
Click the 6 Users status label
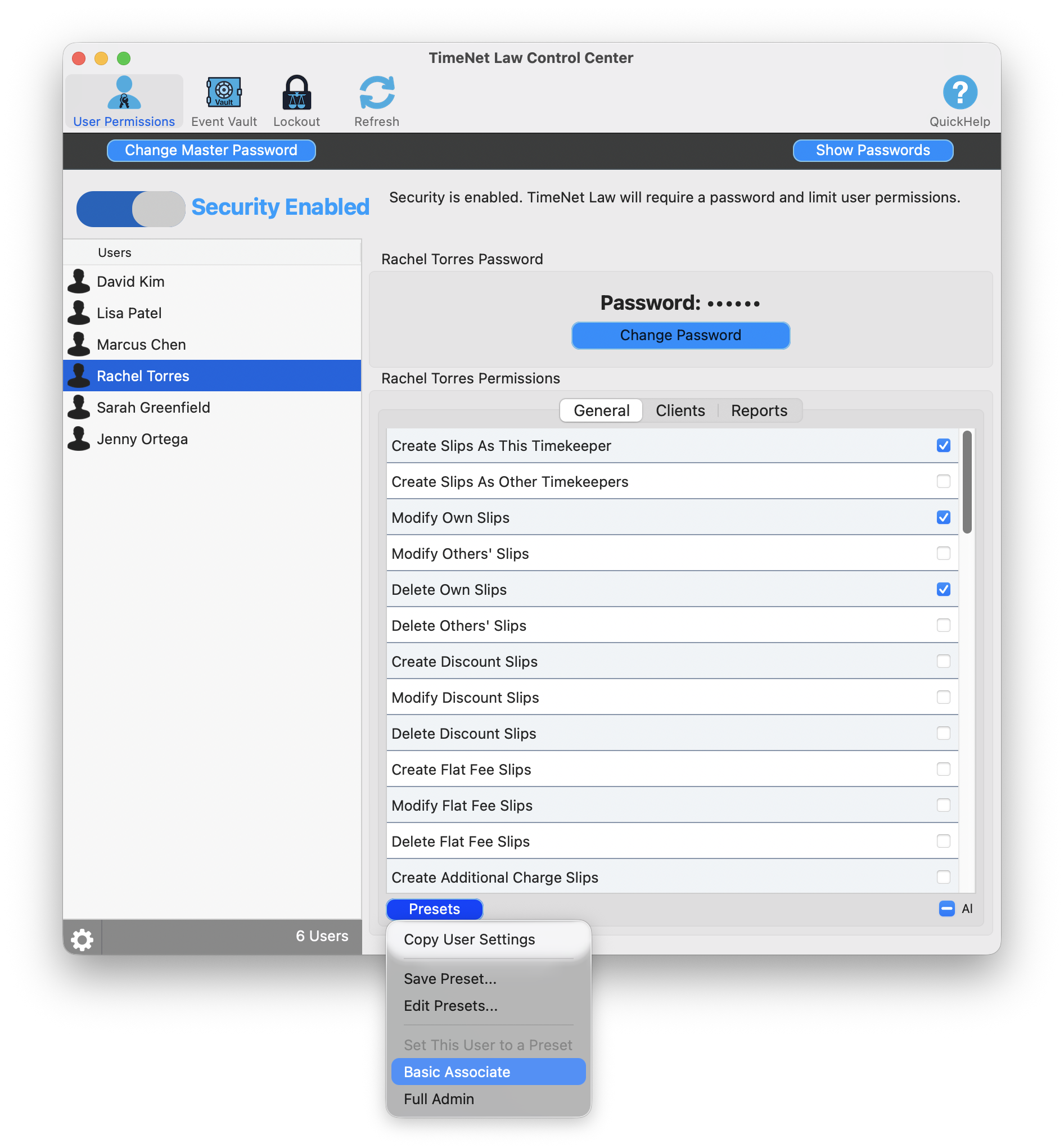[x=322, y=936]
